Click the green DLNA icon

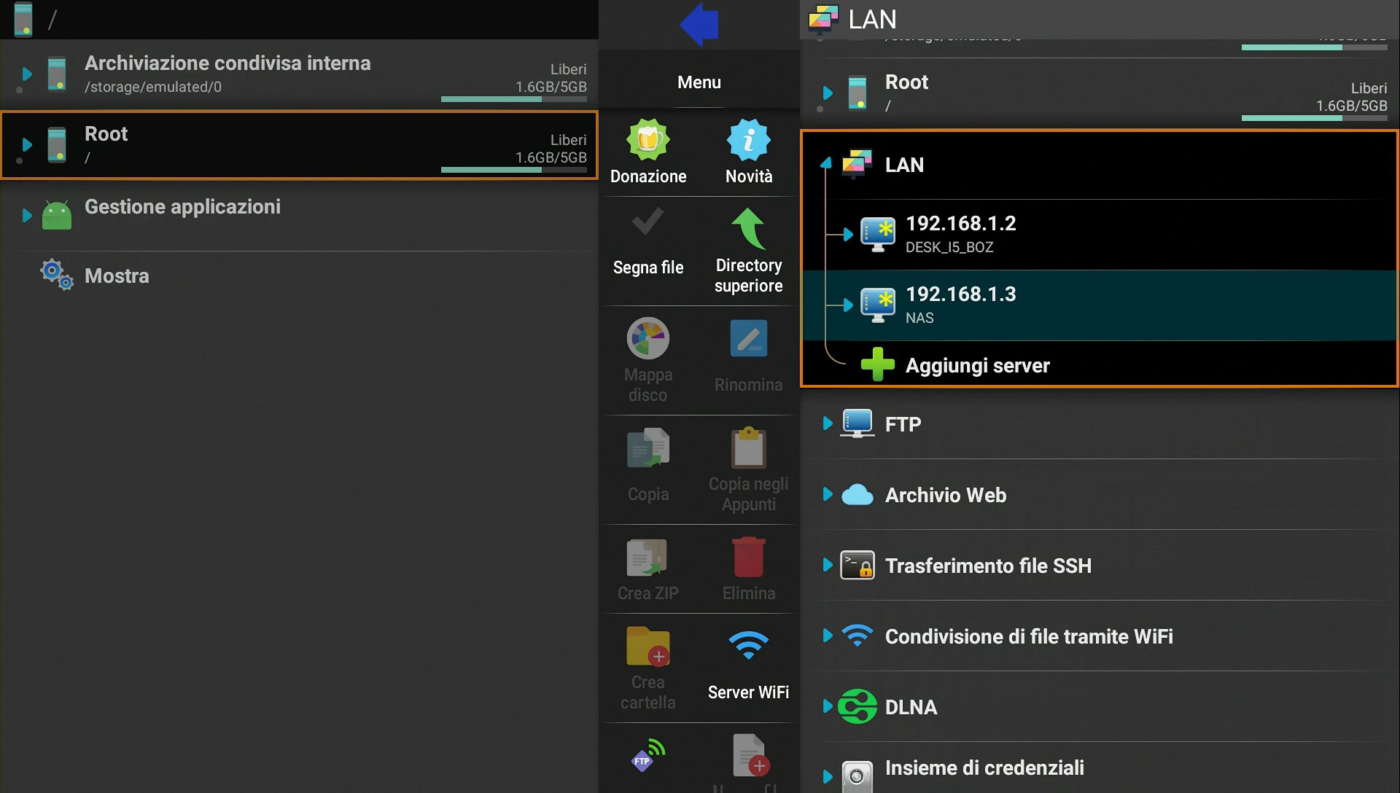[x=857, y=707]
